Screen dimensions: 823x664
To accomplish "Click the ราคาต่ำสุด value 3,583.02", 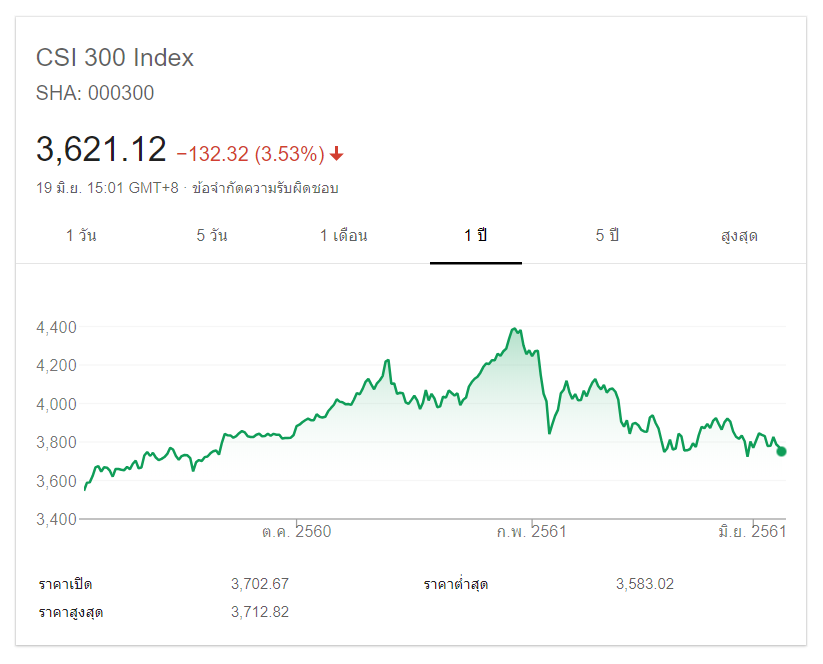I will [645, 584].
